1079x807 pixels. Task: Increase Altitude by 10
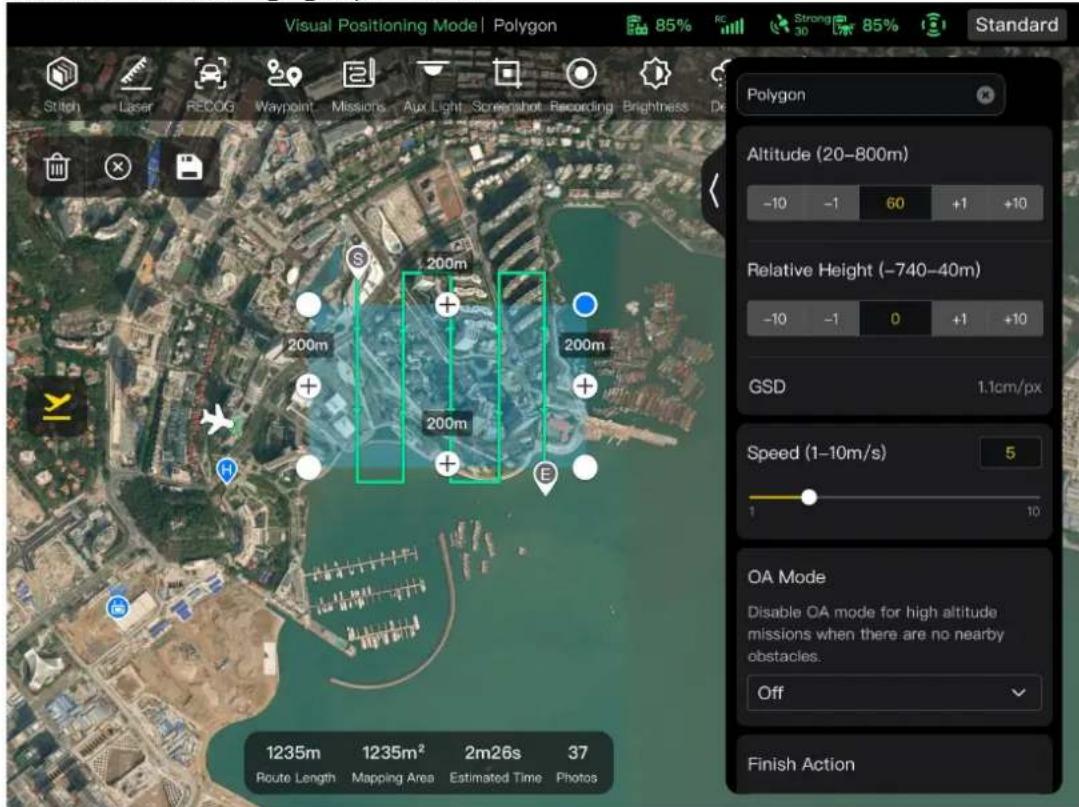pos(1015,203)
